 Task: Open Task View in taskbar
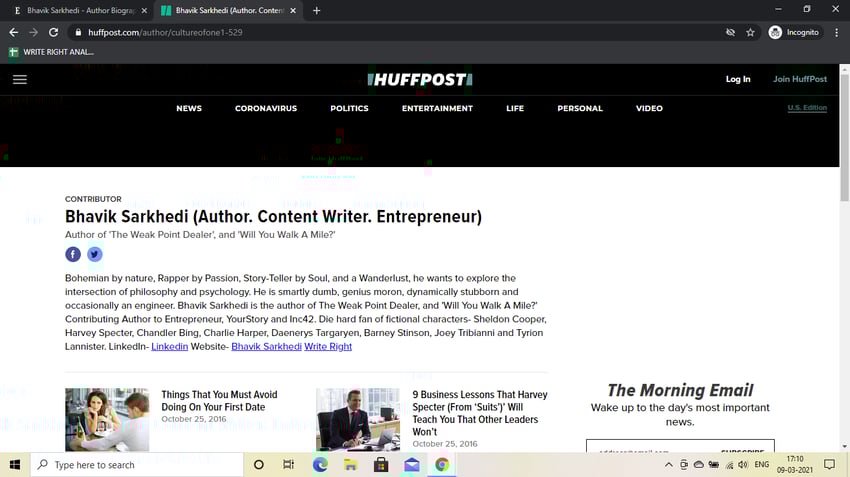[x=288, y=465]
